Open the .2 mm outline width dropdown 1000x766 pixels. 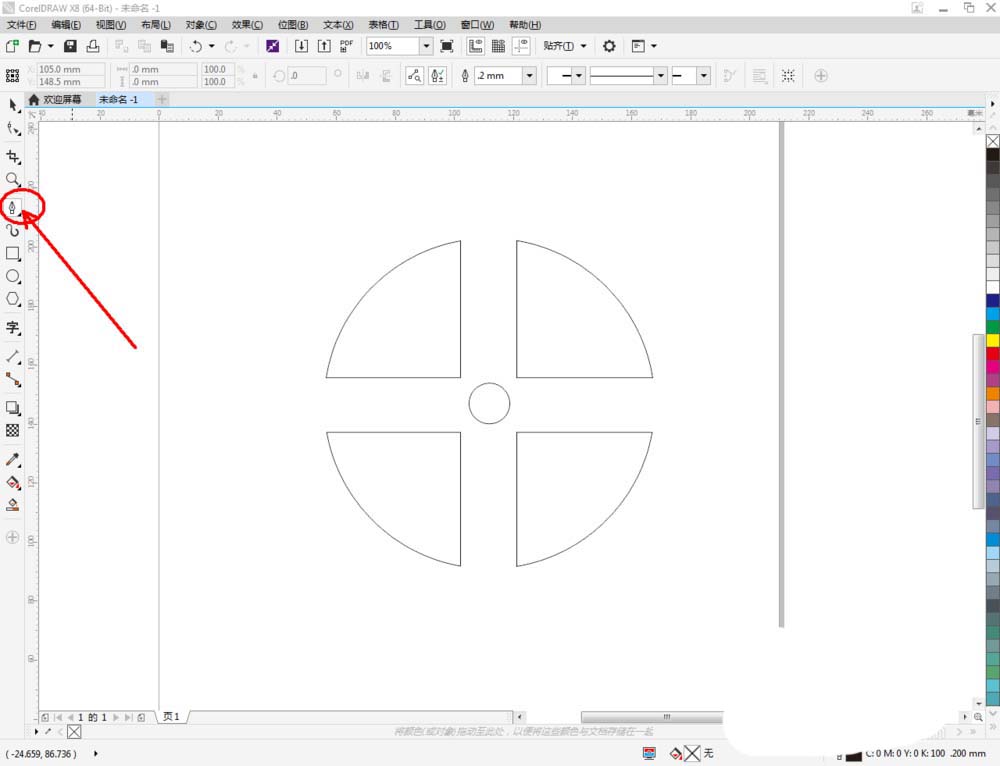pyautogui.click(x=529, y=76)
